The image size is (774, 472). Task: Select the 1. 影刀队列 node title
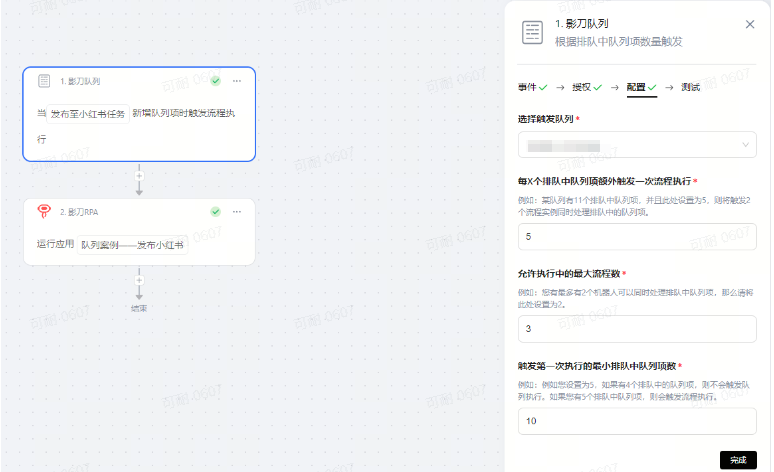click(x=80, y=81)
